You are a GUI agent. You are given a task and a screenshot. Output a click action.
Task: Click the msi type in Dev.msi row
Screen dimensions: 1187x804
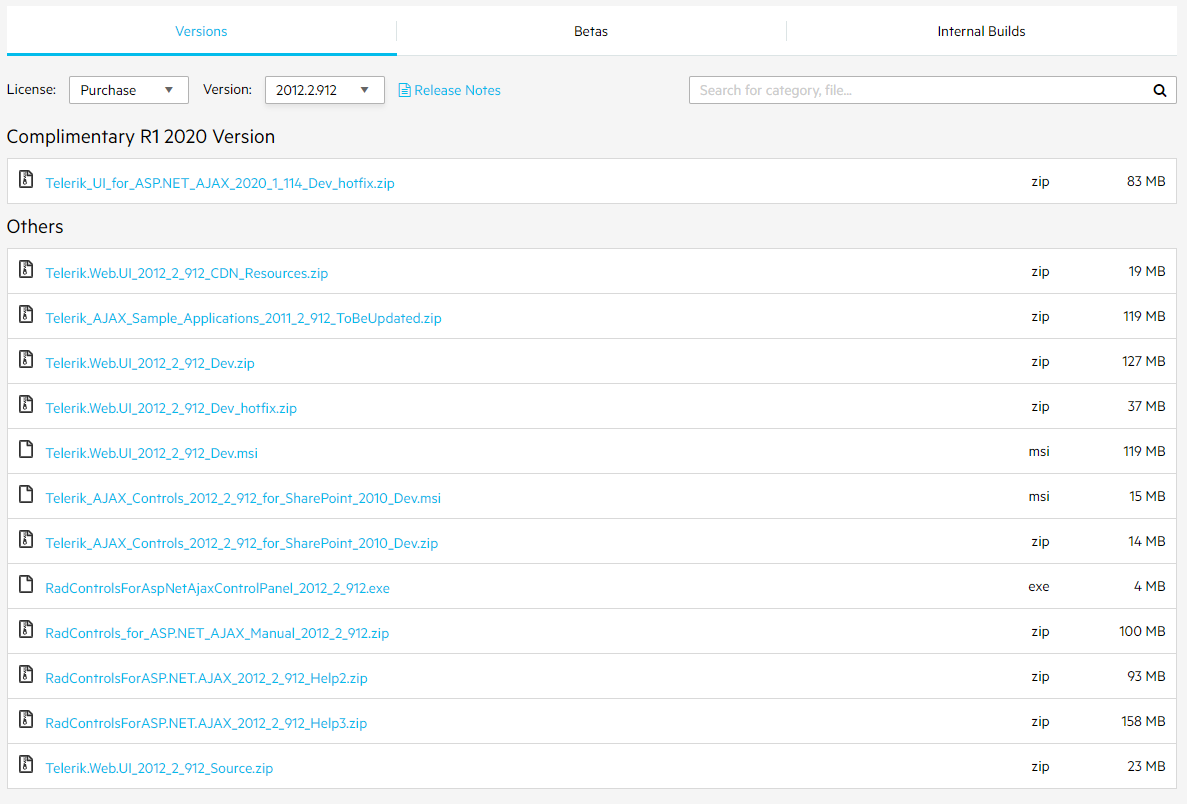tap(1039, 452)
